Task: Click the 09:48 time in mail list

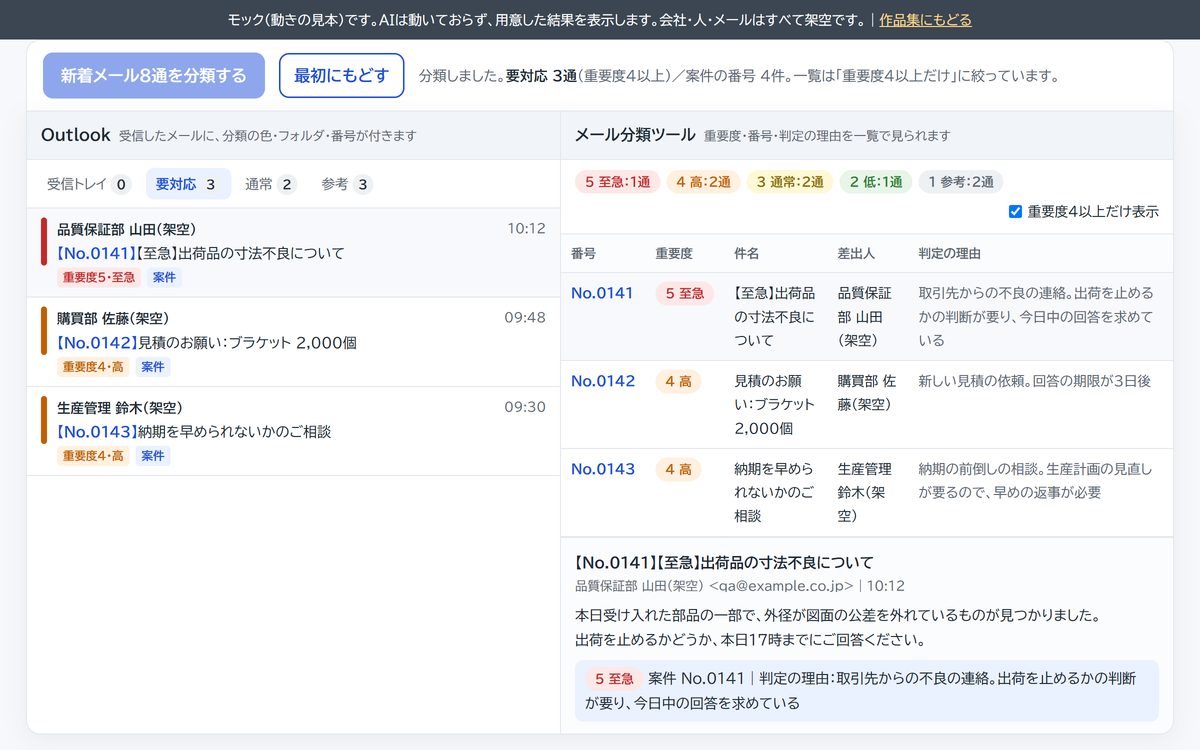Action: coord(525,317)
